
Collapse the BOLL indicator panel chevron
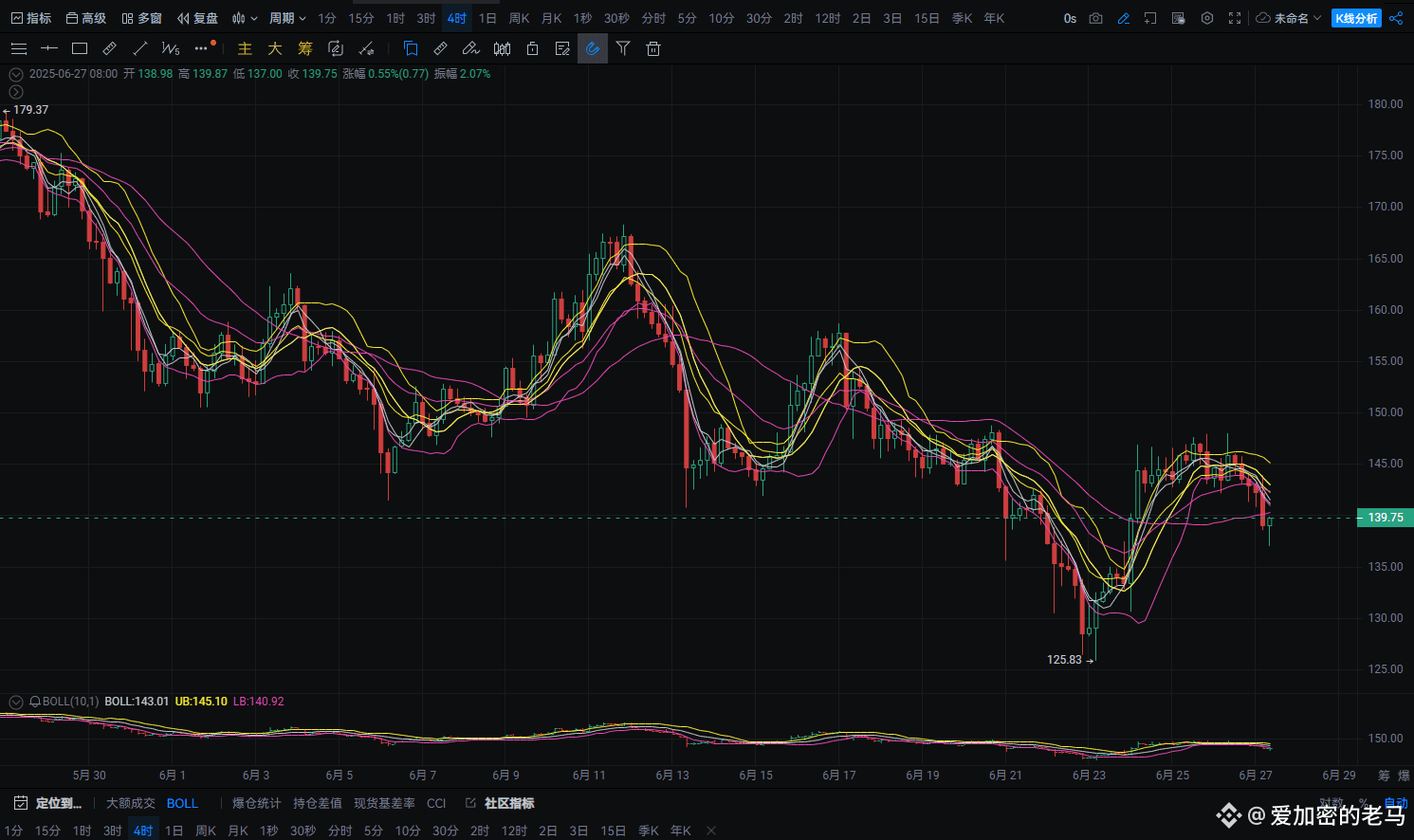point(16,702)
